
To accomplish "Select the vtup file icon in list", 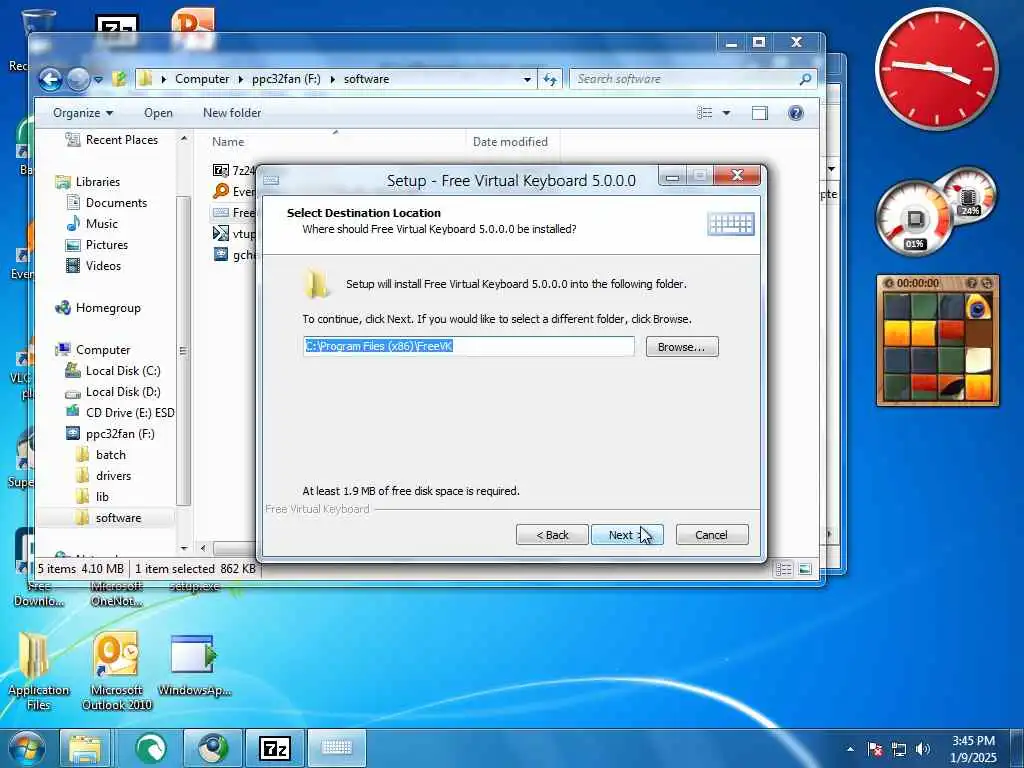I will [221, 233].
